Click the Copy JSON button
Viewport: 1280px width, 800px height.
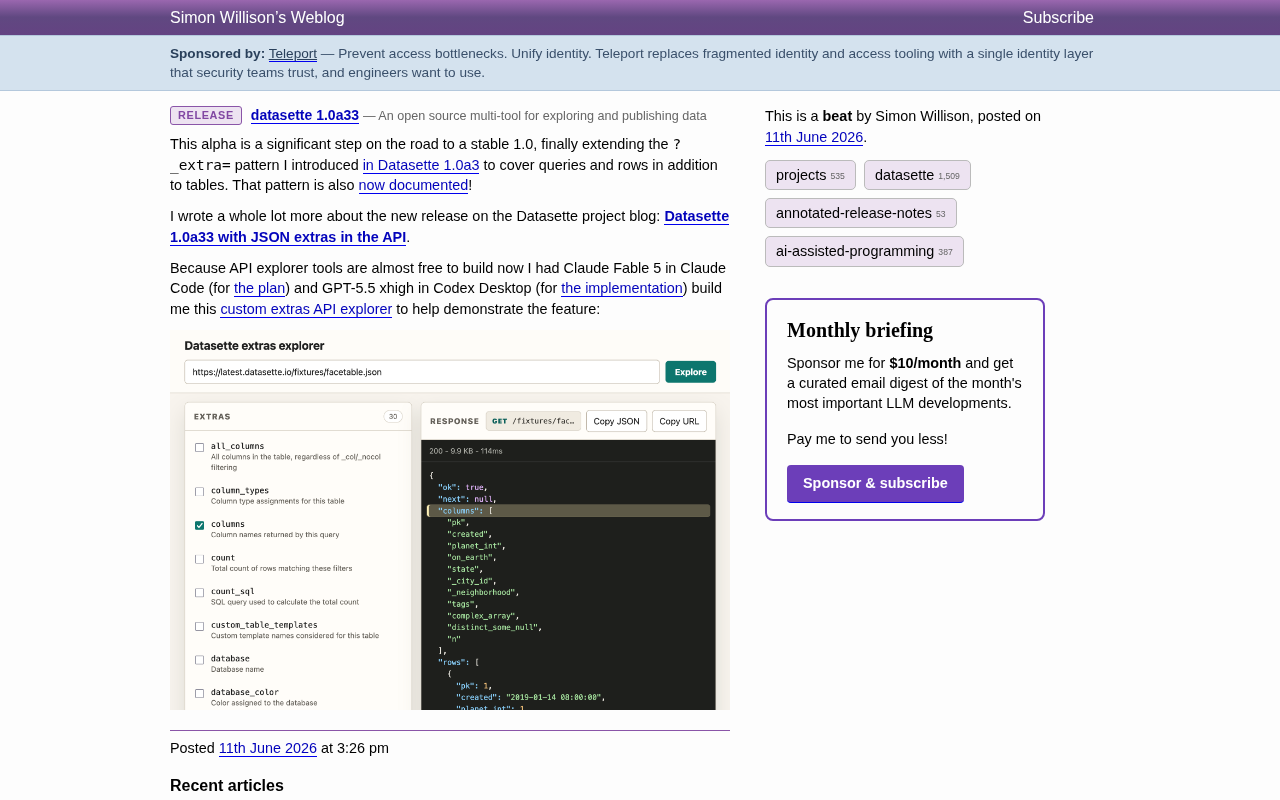[x=616, y=421]
